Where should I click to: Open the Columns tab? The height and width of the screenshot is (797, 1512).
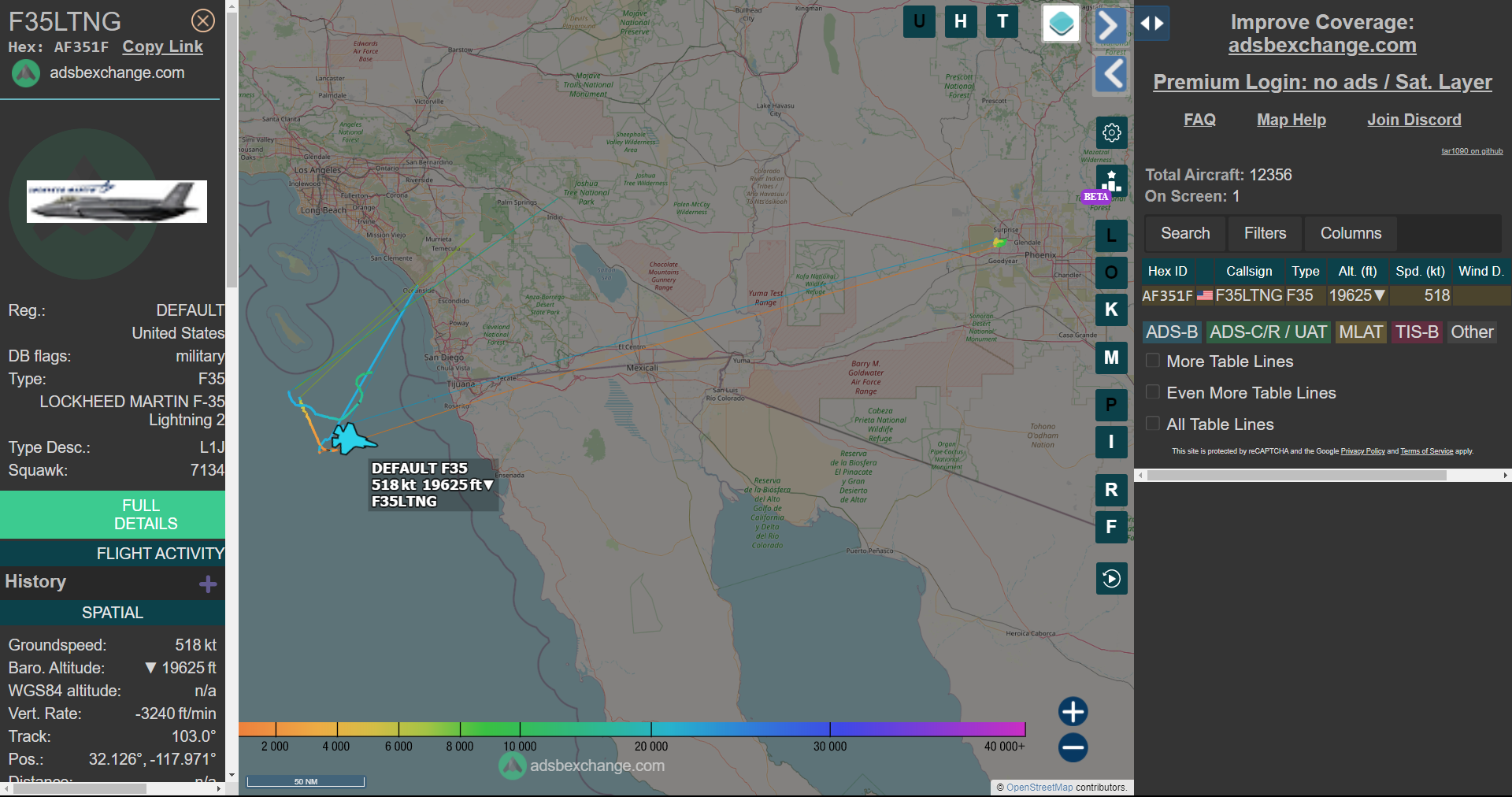click(1351, 233)
